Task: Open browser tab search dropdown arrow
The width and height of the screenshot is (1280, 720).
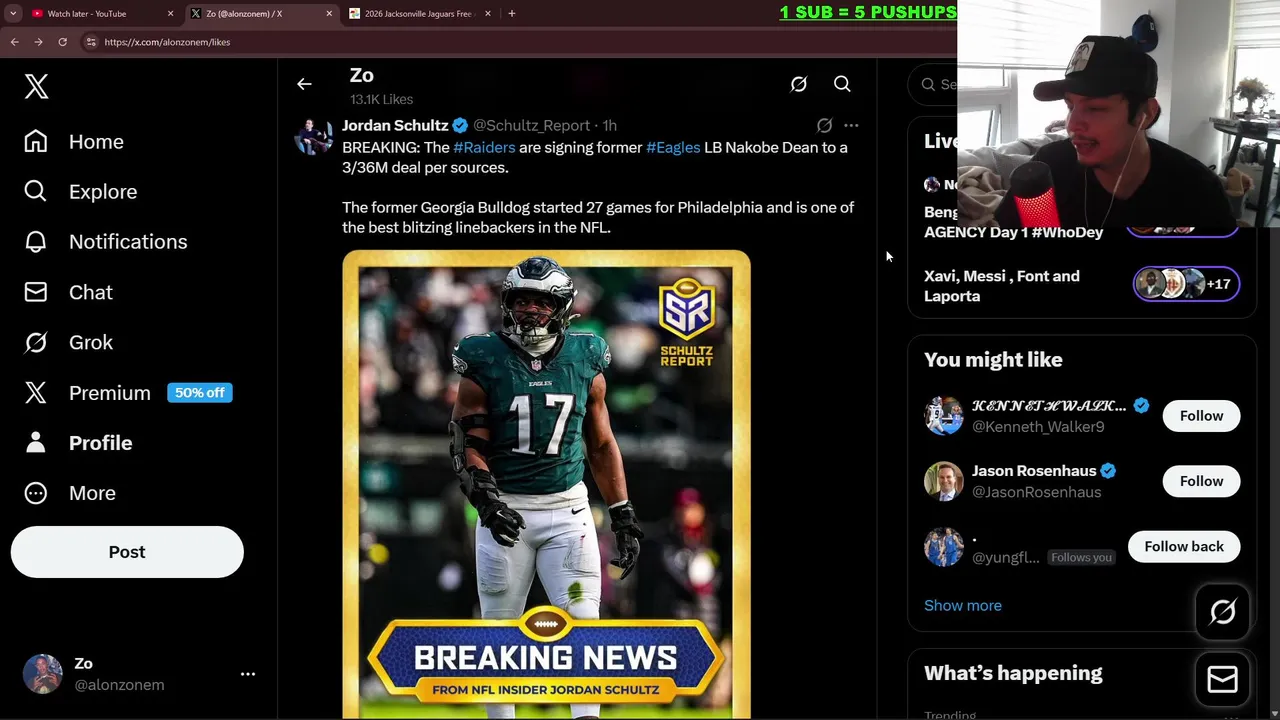Action: pyautogui.click(x=13, y=14)
